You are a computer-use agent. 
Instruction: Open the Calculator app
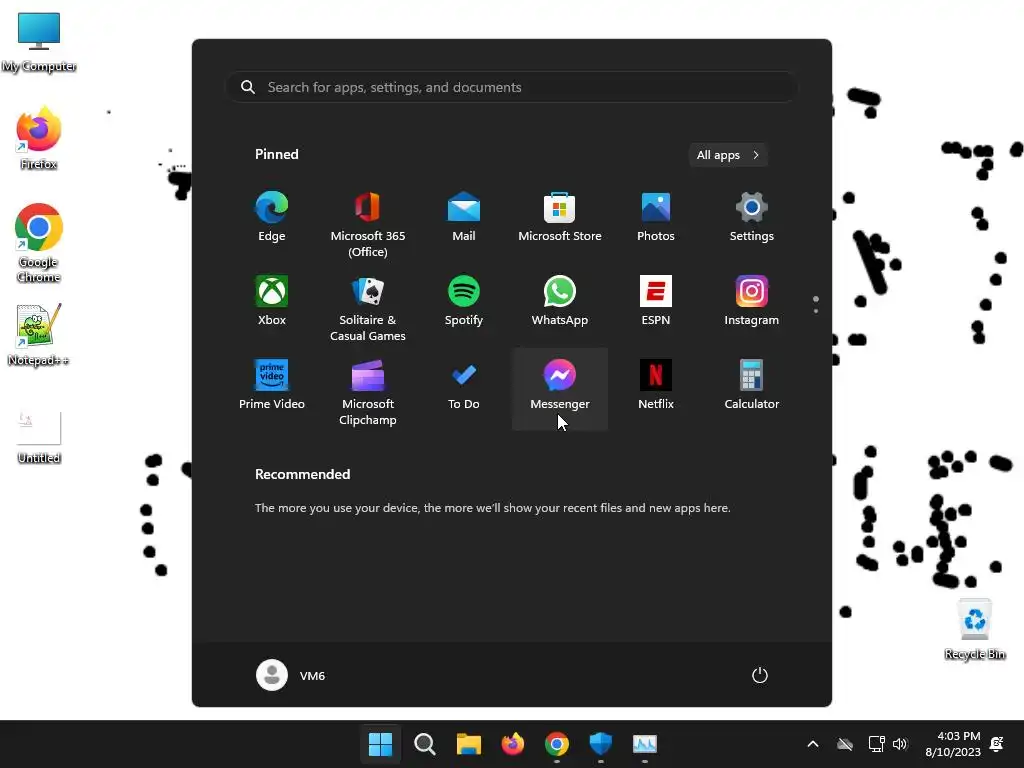pyautogui.click(x=752, y=385)
